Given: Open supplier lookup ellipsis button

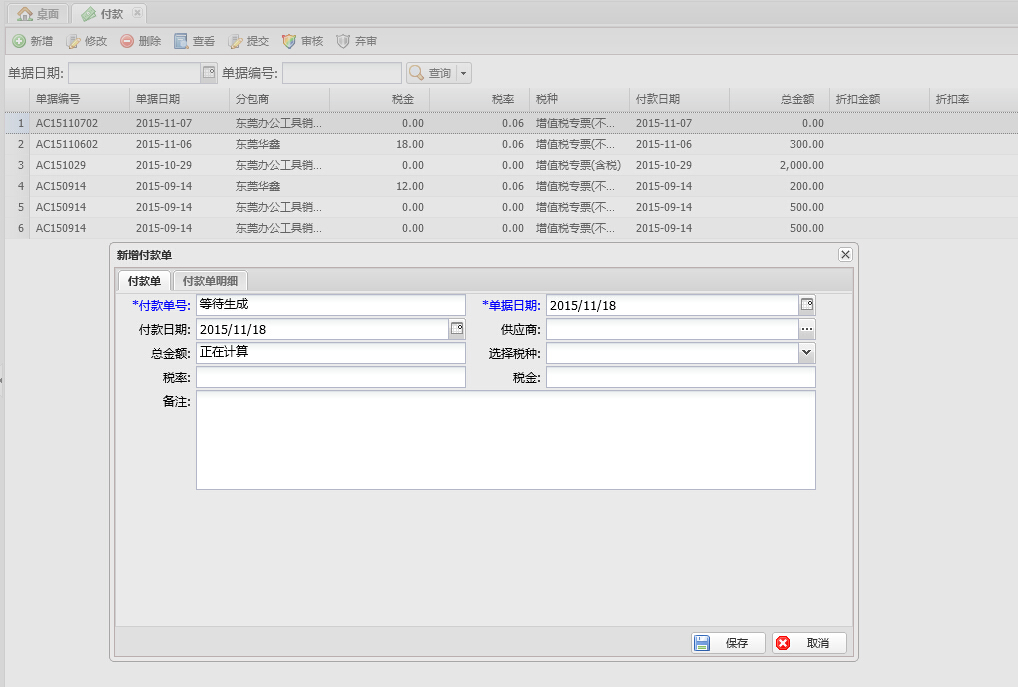Looking at the screenshot, I should pos(807,329).
